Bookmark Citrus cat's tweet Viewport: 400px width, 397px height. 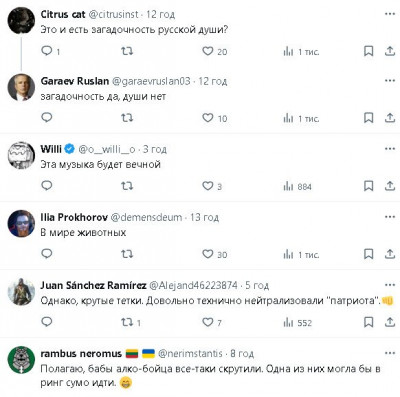click(x=368, y=51)
